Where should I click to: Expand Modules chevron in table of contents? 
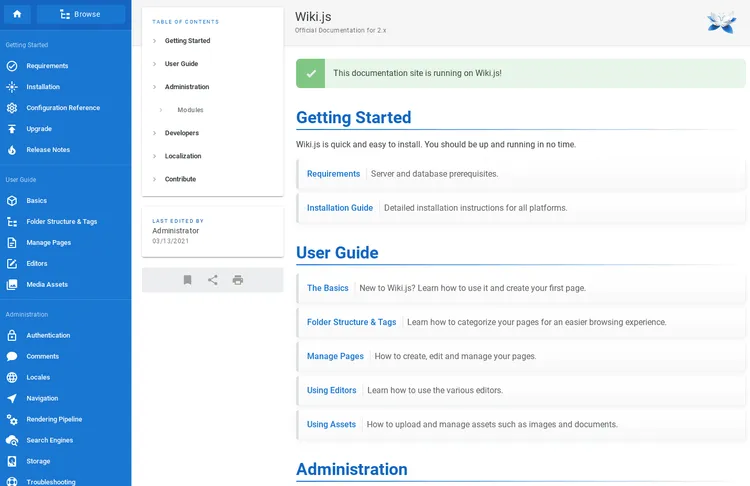click(x=161, y=110)
